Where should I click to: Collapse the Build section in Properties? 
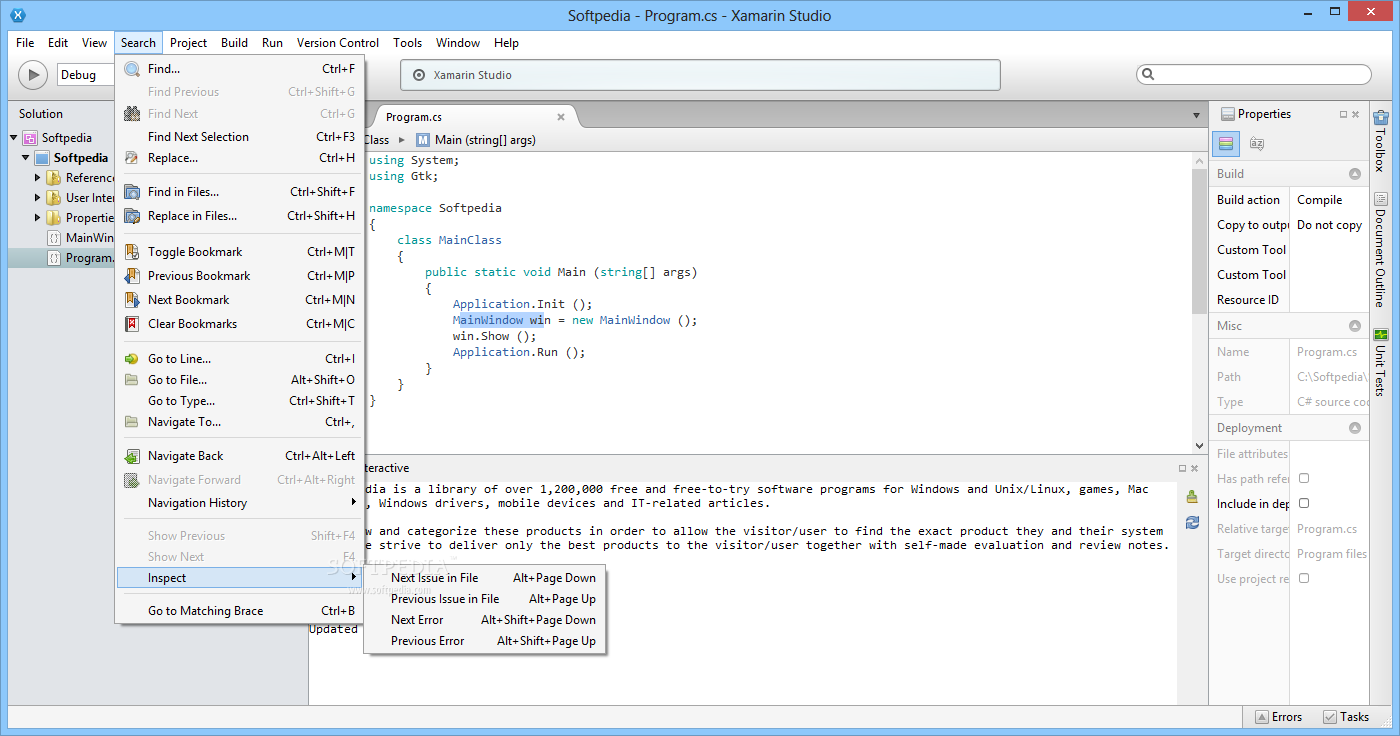pyautogui.click(x=1355, y=174)
